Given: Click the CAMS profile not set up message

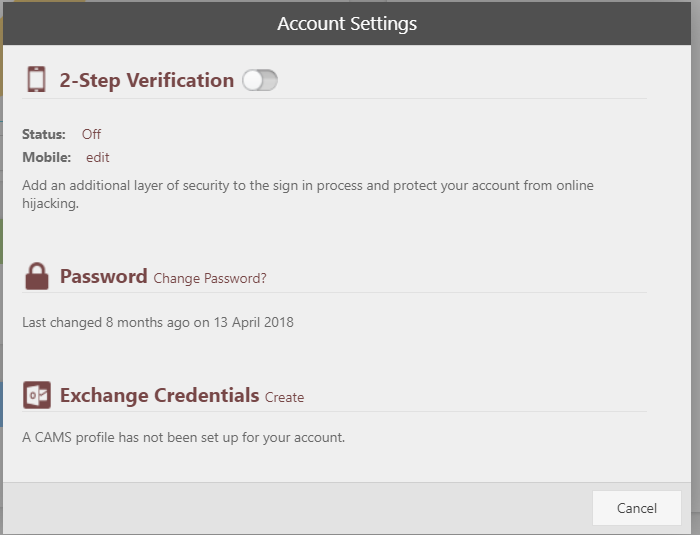Looking at the screenshot, I should [183, 437].
